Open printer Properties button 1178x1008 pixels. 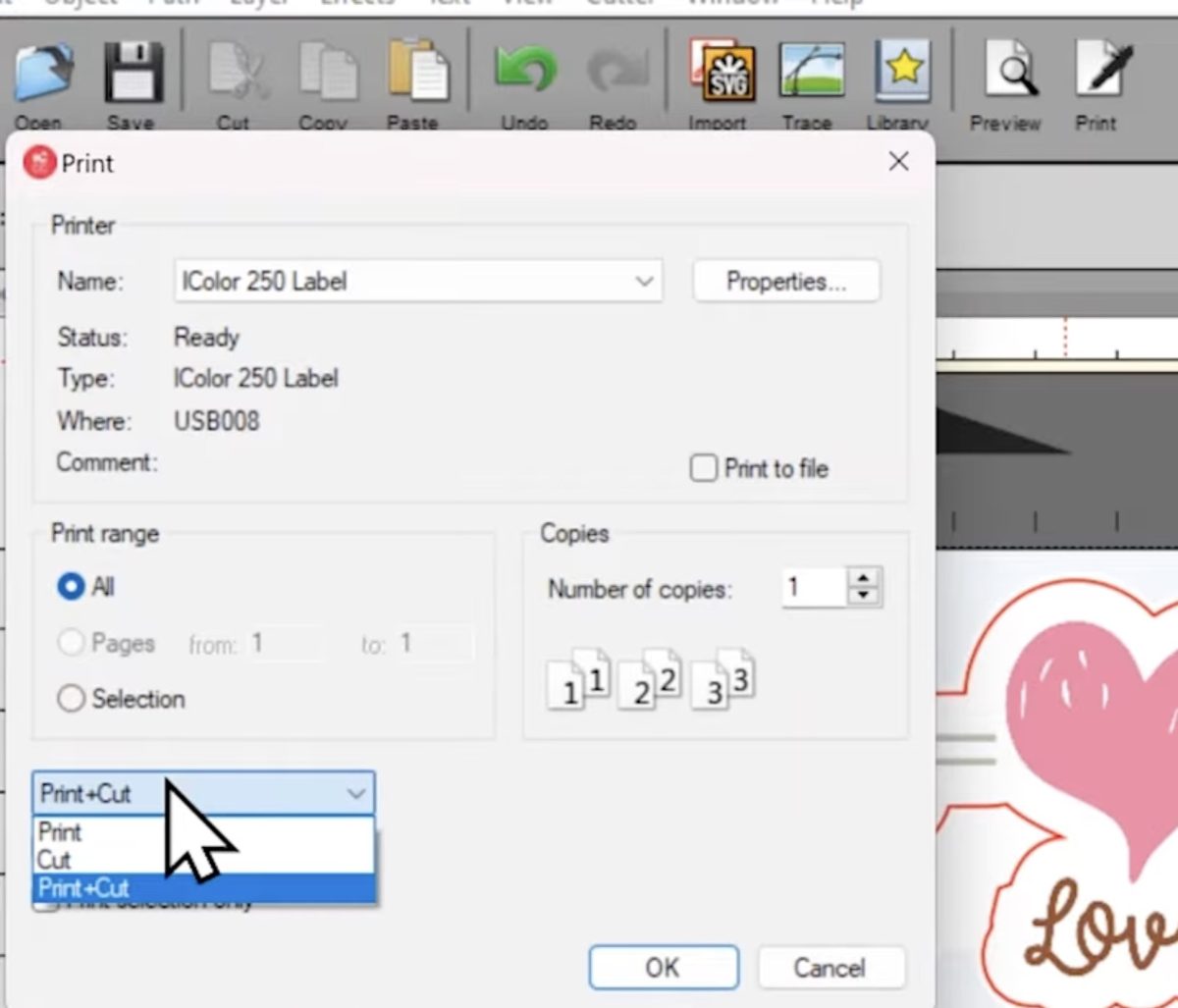click(x=786, y=282)
